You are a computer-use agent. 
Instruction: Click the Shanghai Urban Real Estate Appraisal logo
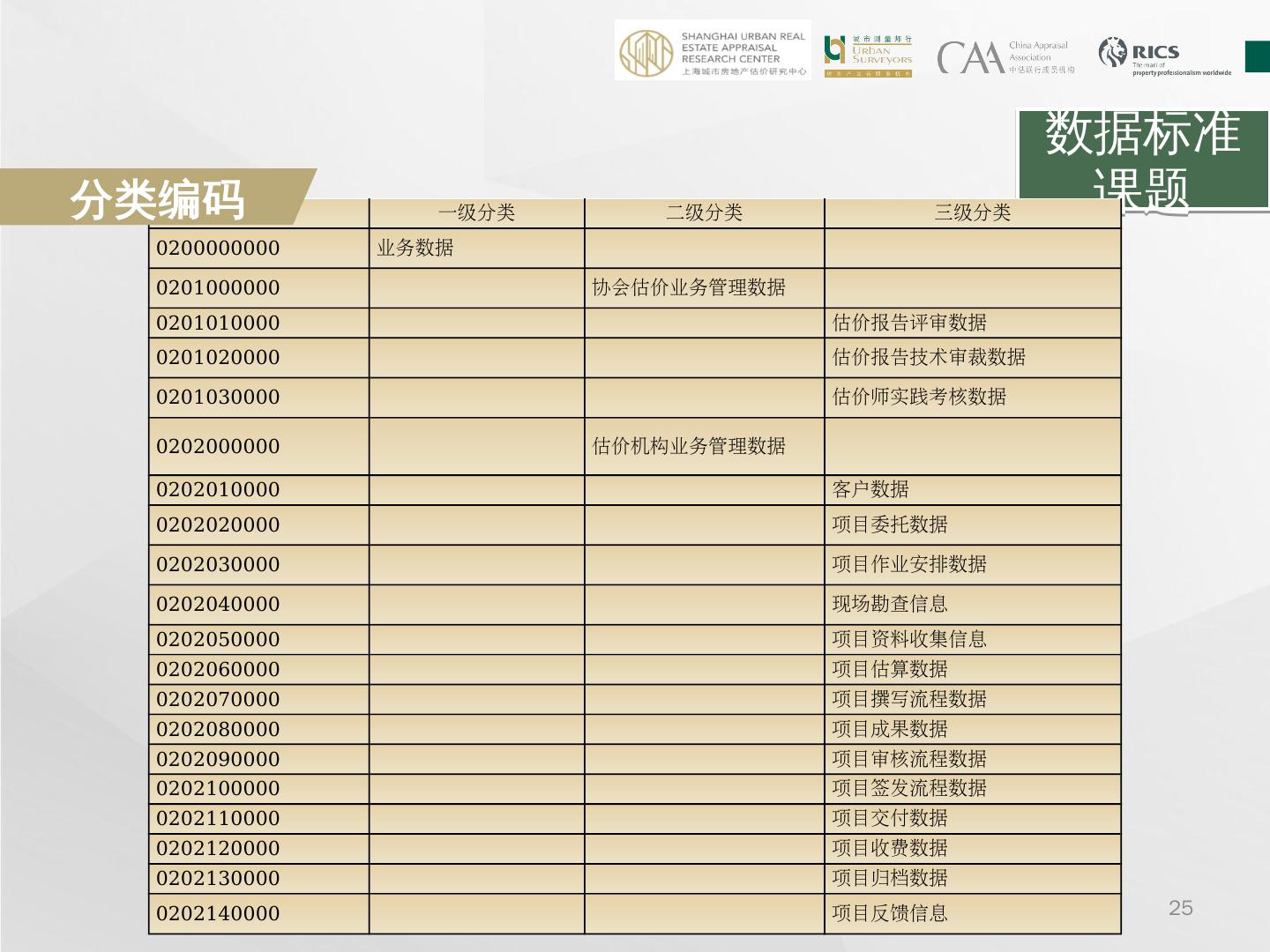click(713, 52)
